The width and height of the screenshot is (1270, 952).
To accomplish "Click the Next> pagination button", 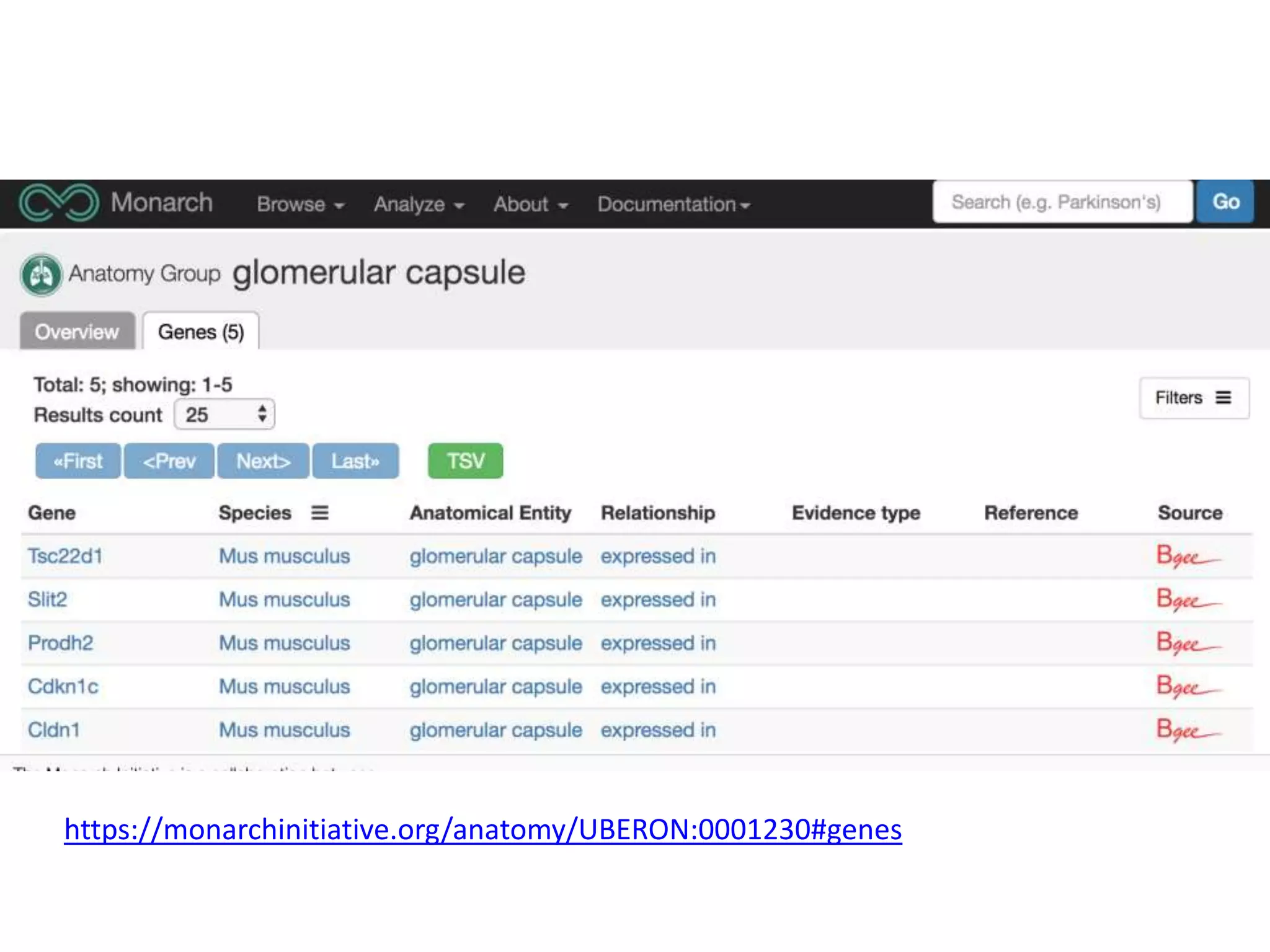I will tap(263, 461).
